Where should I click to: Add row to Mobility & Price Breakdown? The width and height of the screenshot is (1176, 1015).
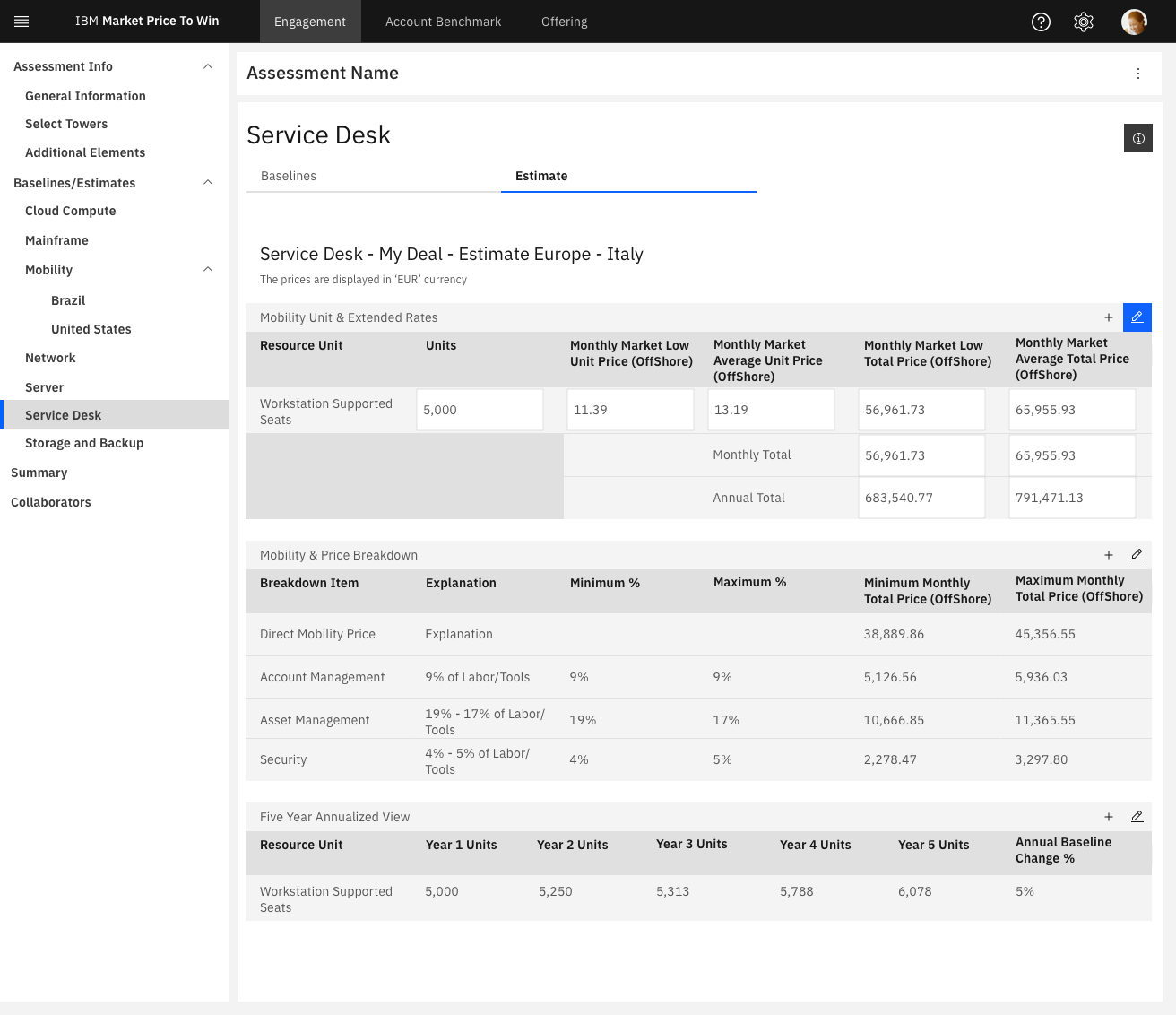tap(1109, 555)
